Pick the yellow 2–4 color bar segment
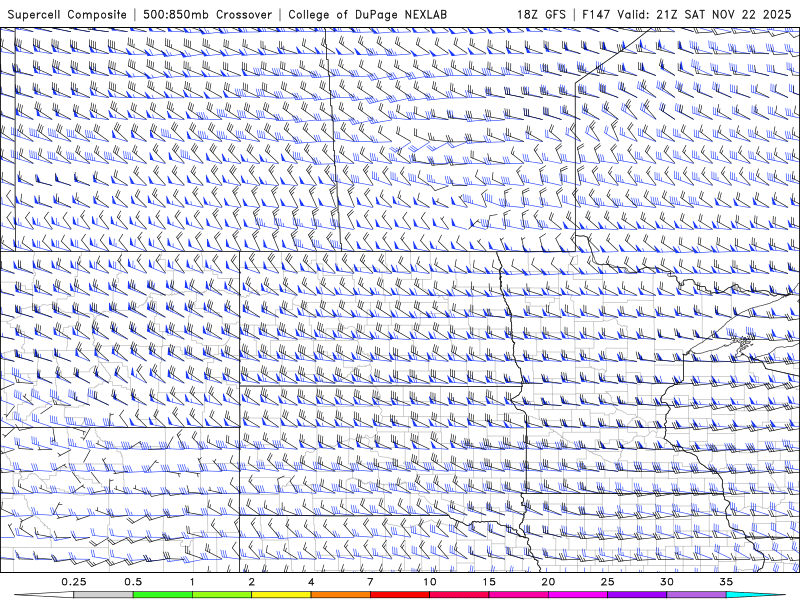The image size is (800, 600). point(281,595)
